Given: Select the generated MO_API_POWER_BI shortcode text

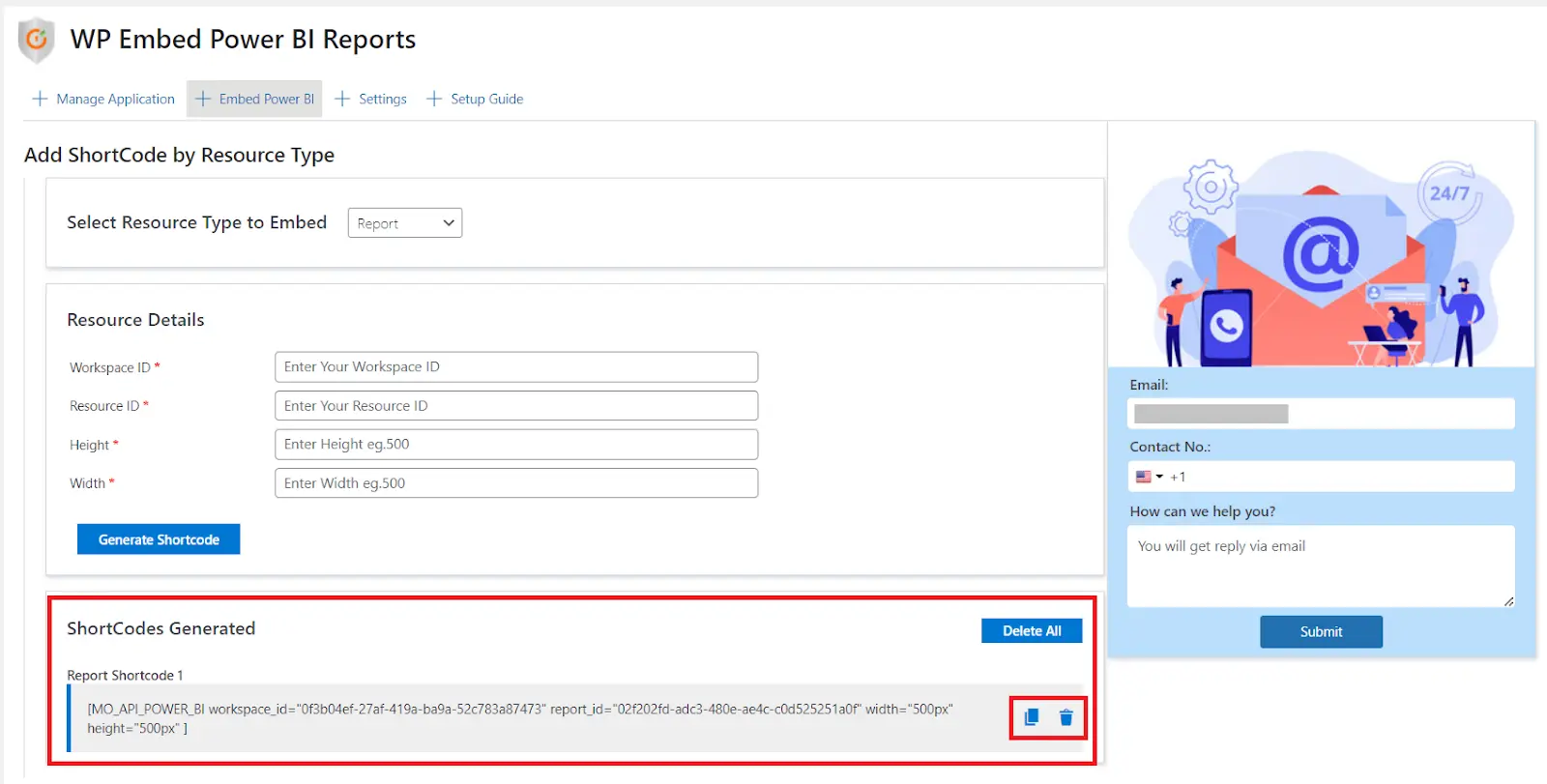Looking at the screenshot, I should click(x=520, y=718).
